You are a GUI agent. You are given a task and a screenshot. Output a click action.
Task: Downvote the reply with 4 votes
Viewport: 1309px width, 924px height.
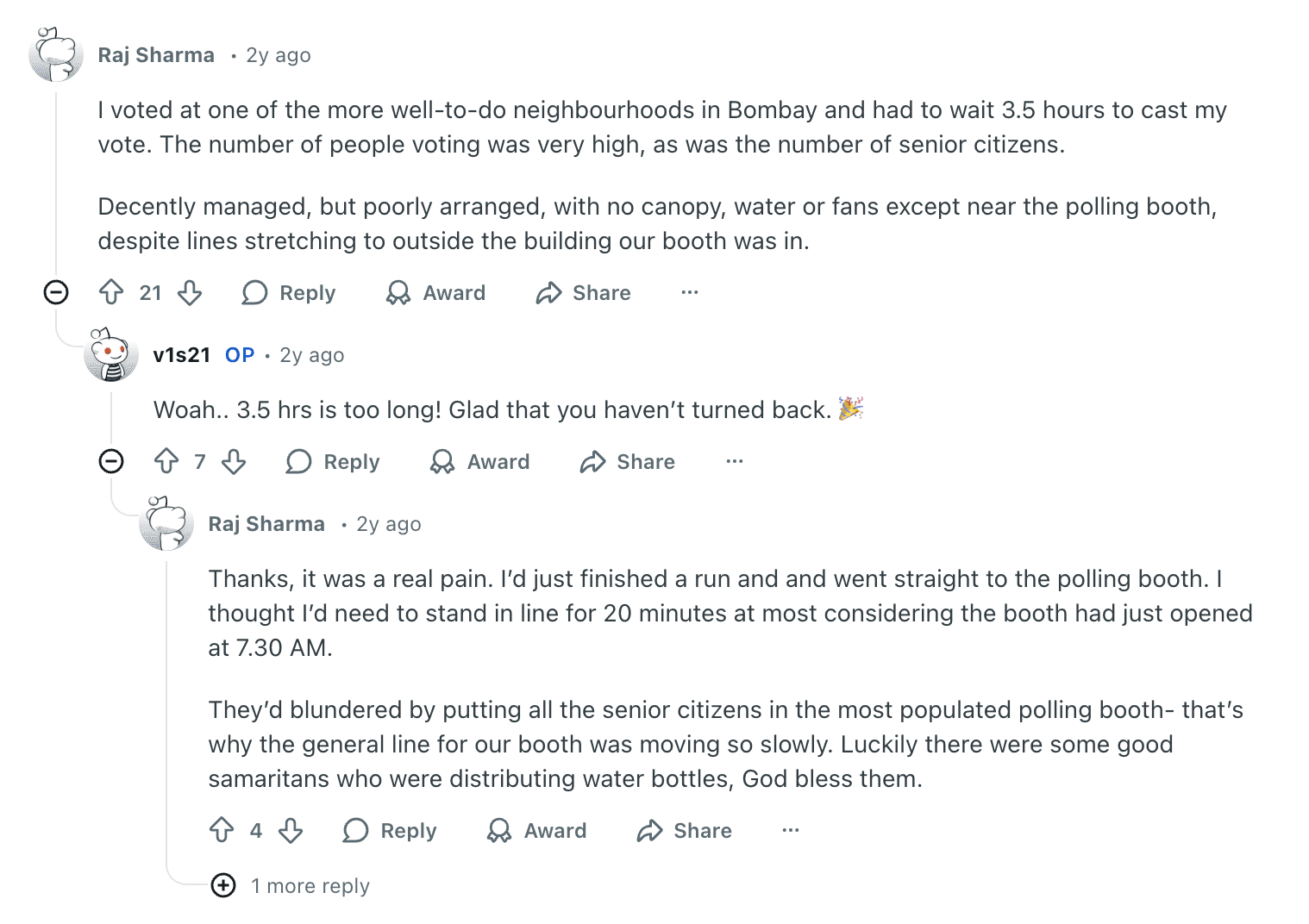point(291,831)
